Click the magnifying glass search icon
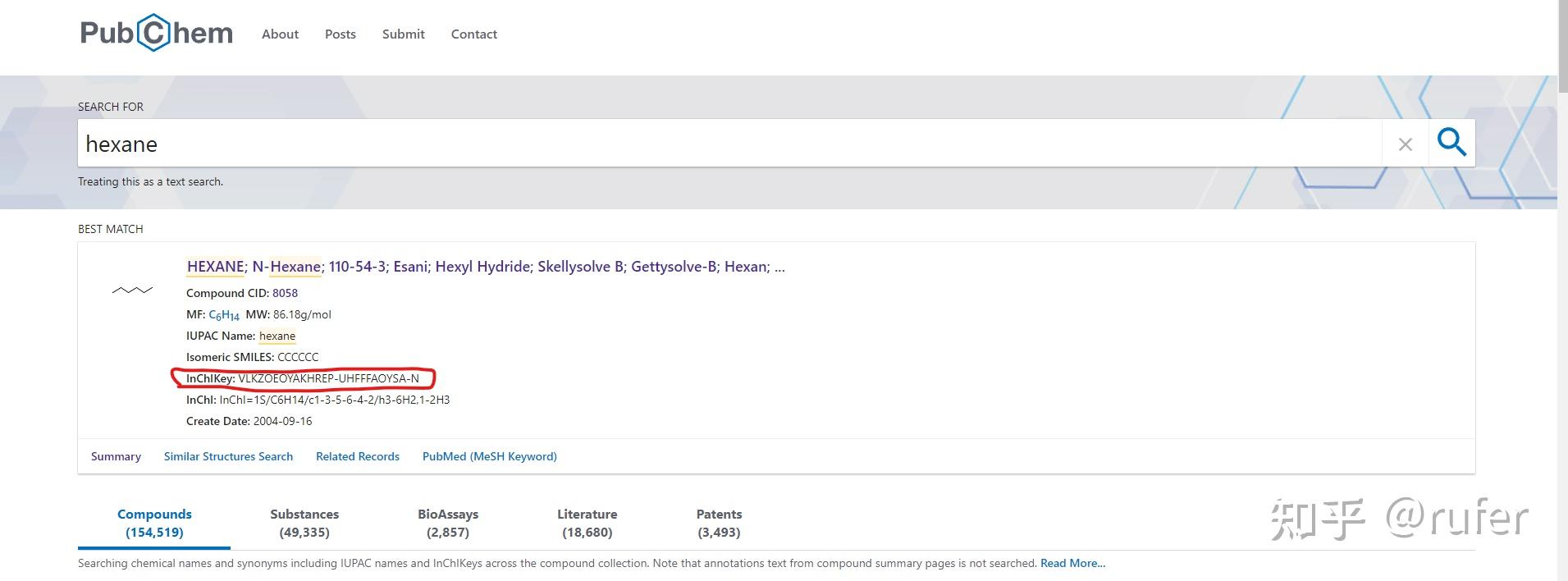This screenshot has width=1568, height=581. [x=1451, y=143]
